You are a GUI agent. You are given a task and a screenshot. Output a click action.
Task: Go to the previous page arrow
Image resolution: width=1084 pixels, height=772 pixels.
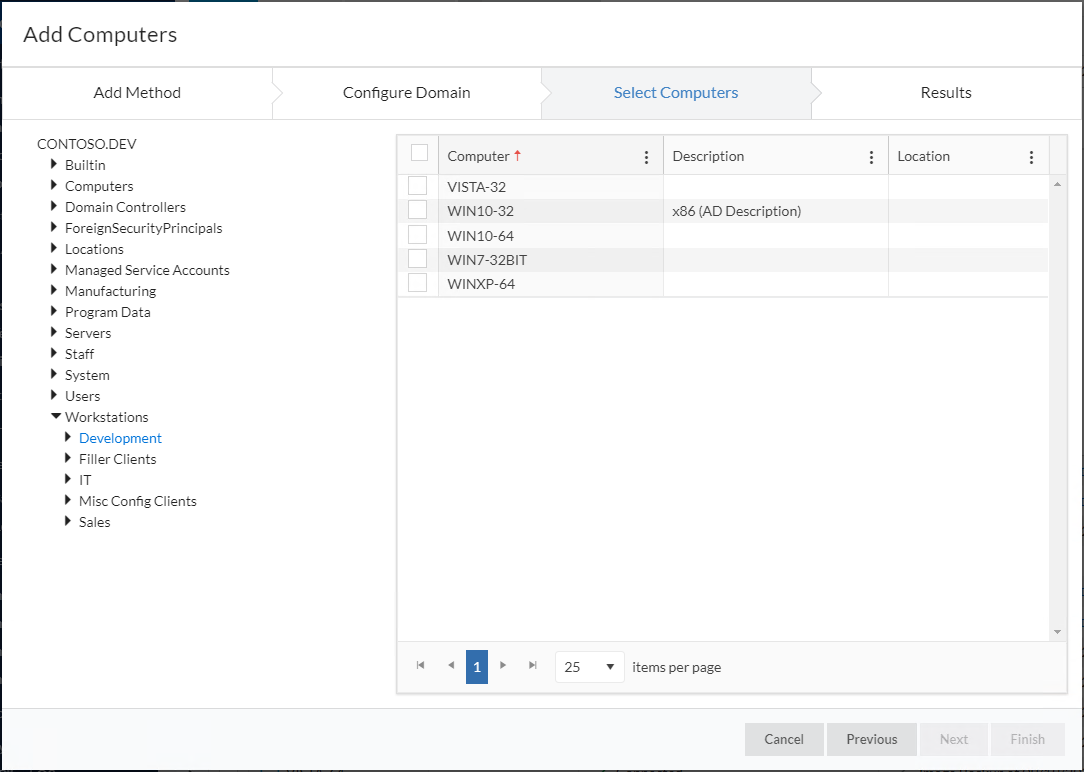450,666
